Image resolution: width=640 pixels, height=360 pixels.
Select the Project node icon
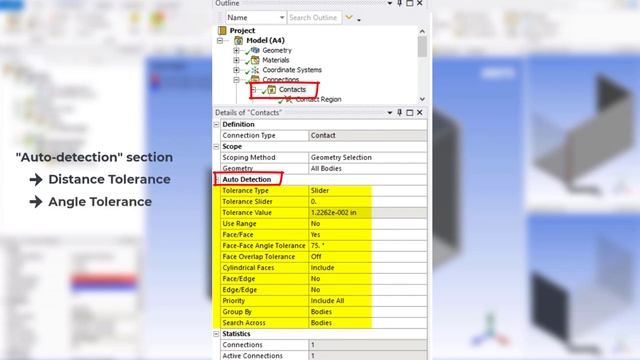pyautogui.click(x=222, y=31)
